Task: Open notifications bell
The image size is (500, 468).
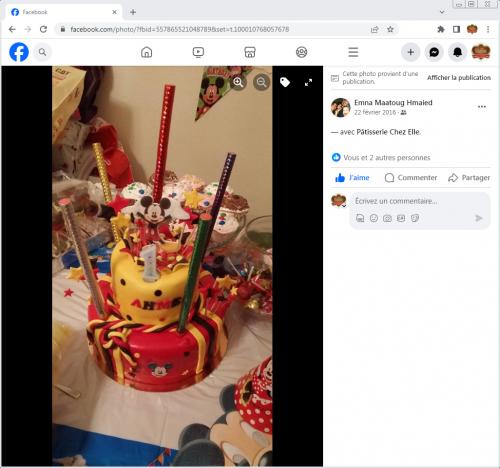Action: [457, 52]
